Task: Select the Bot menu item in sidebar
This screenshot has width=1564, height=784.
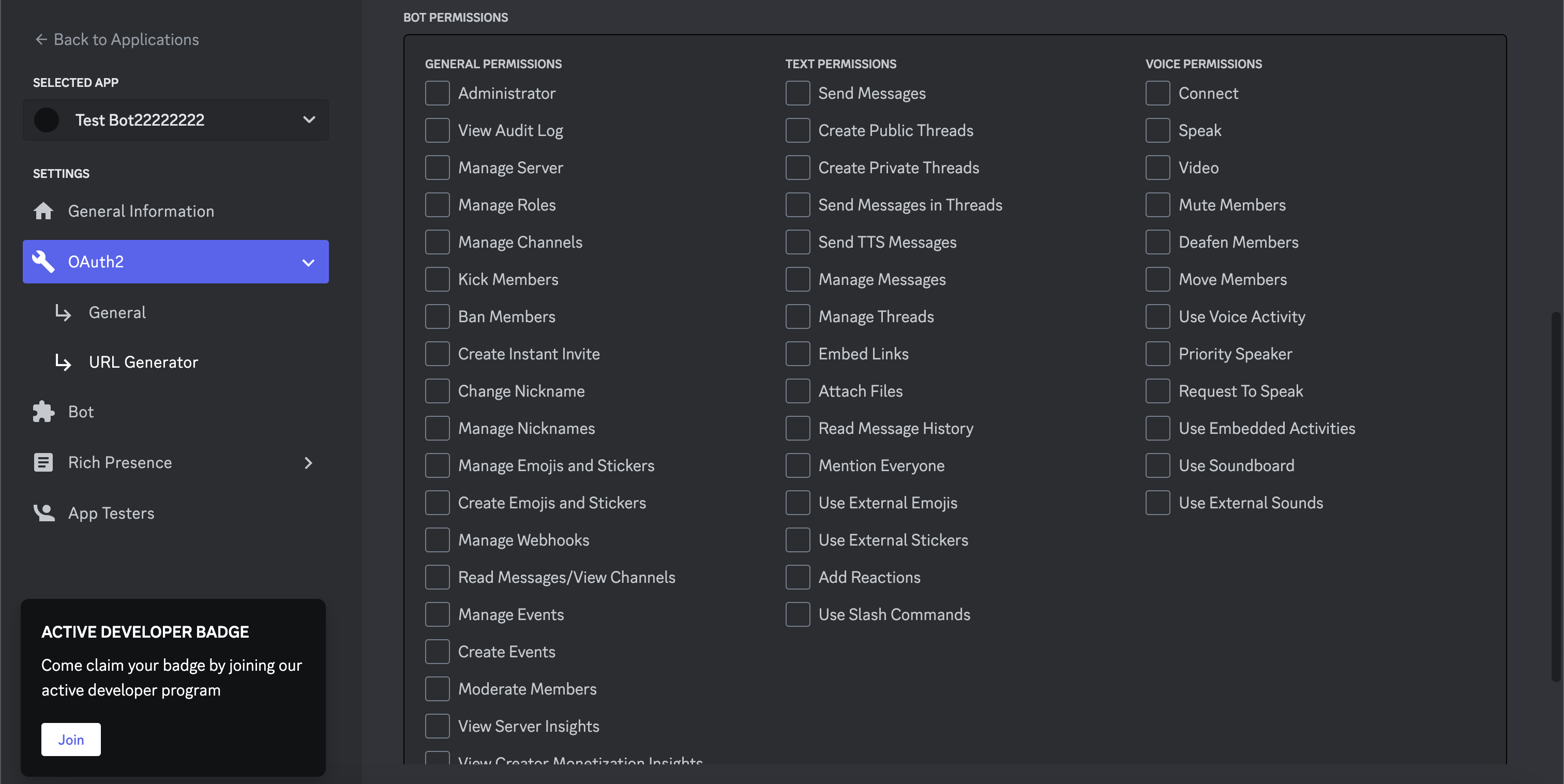Action: [x=81, y=411]
